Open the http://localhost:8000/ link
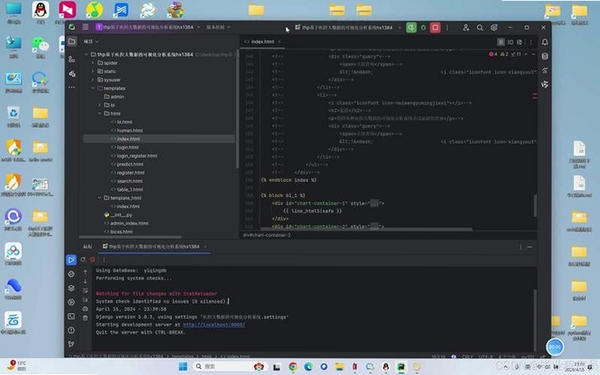The height and width of the screenshot is (375, 600). tap(214, 324)
